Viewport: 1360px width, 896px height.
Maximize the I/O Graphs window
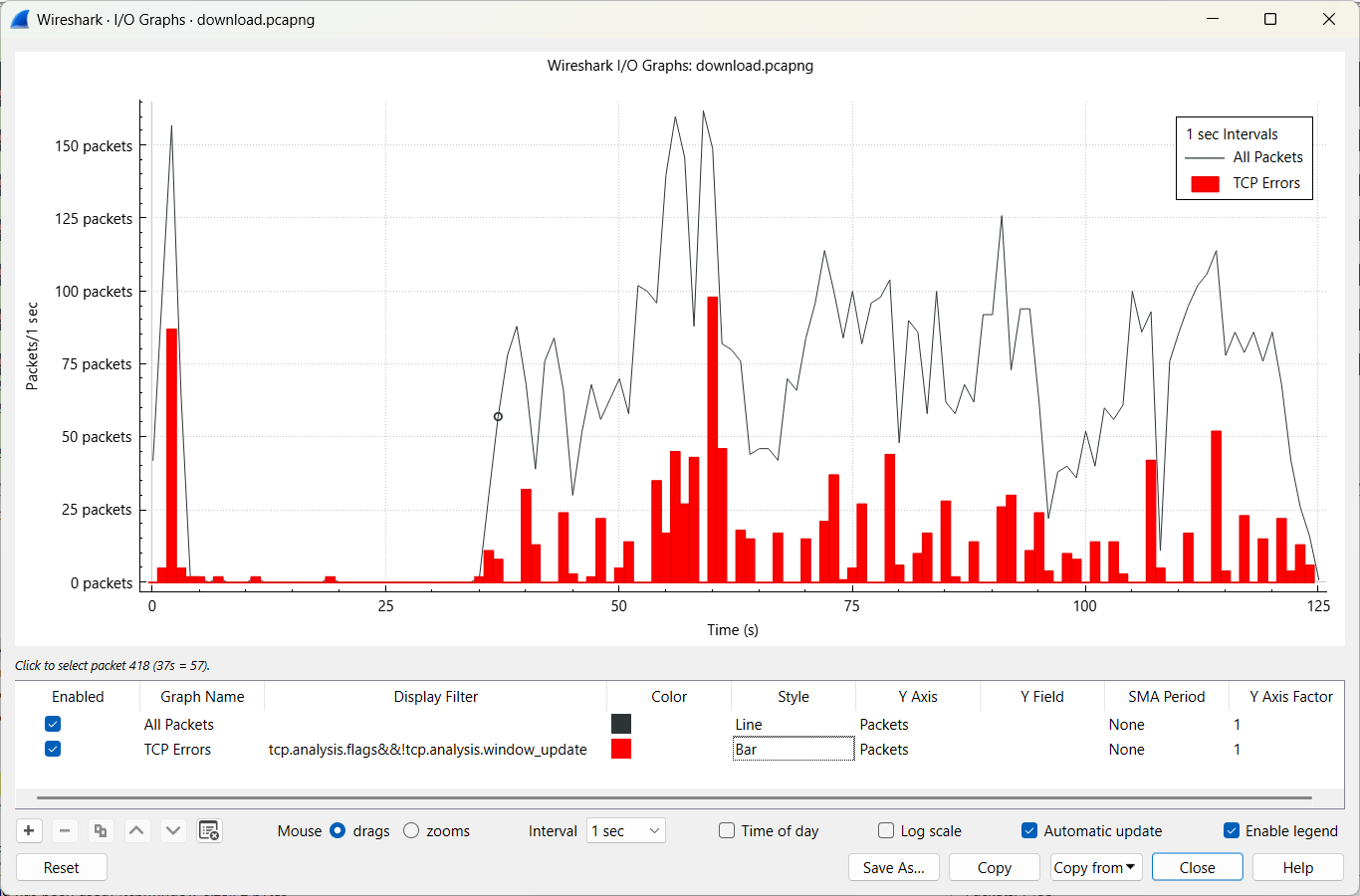1270,19
